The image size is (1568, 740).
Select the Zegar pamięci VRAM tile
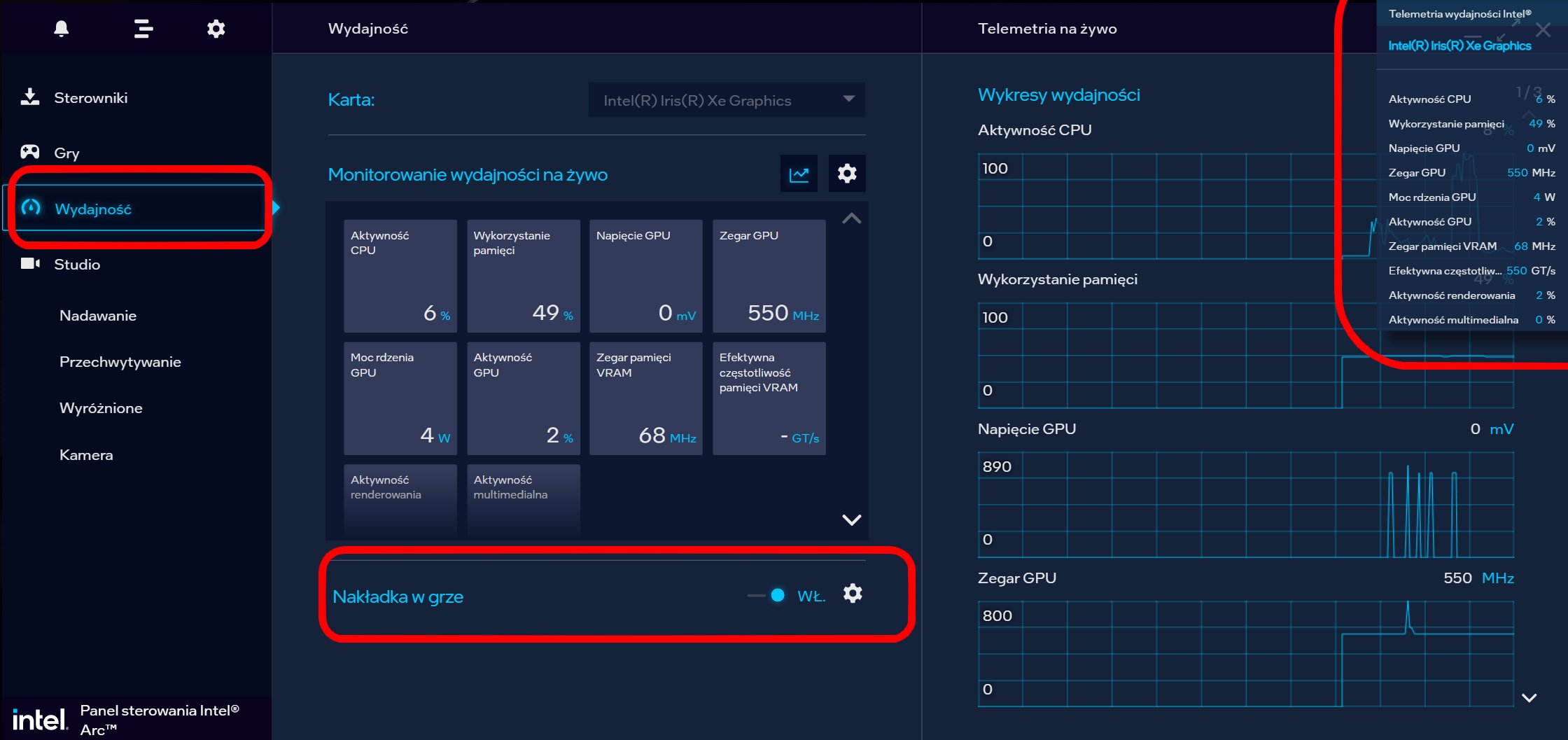tap(646, 398)
